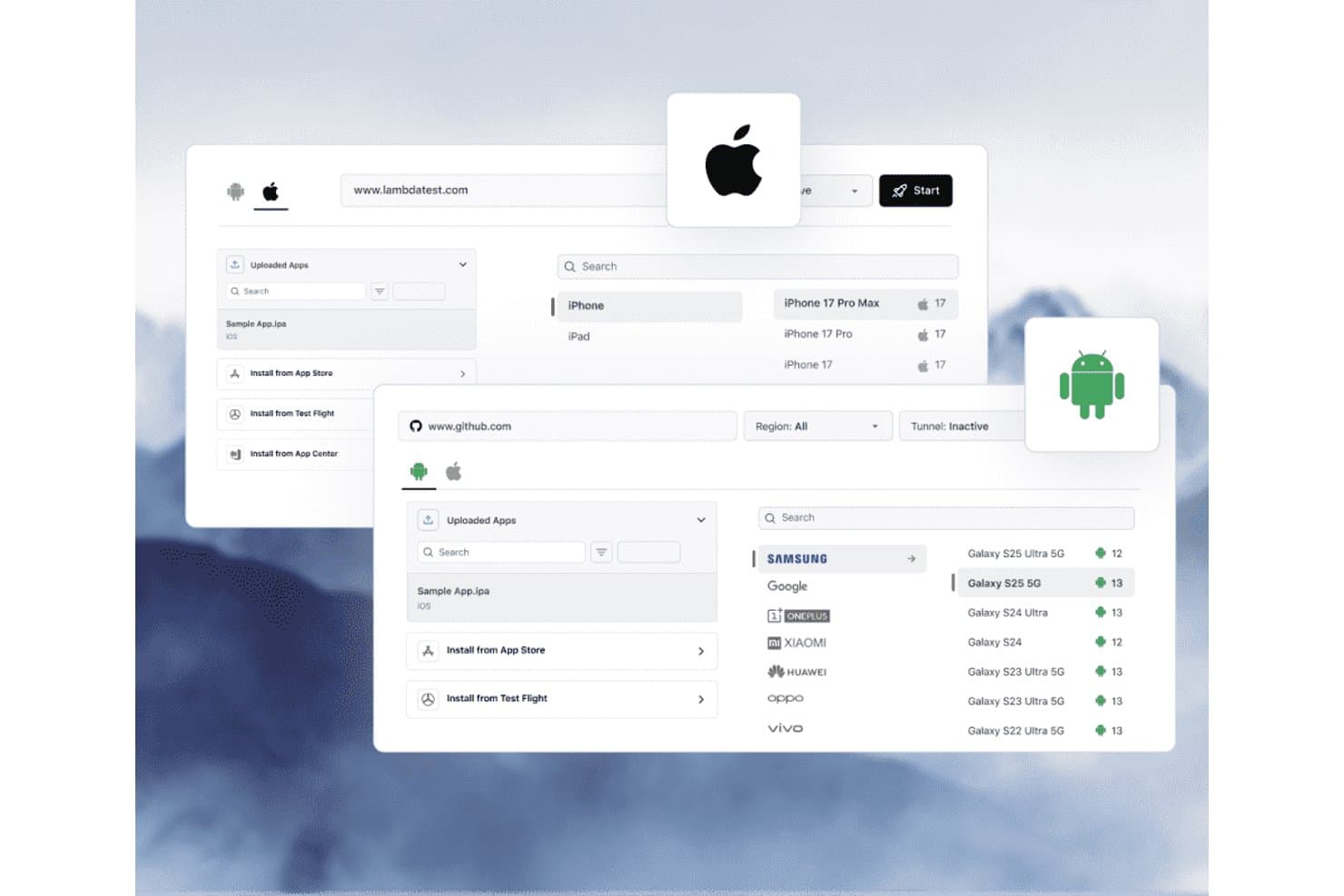This screenshot has width=1344, height=896.
Task: Click device Search field in back window
Action: tap(757, 266)
